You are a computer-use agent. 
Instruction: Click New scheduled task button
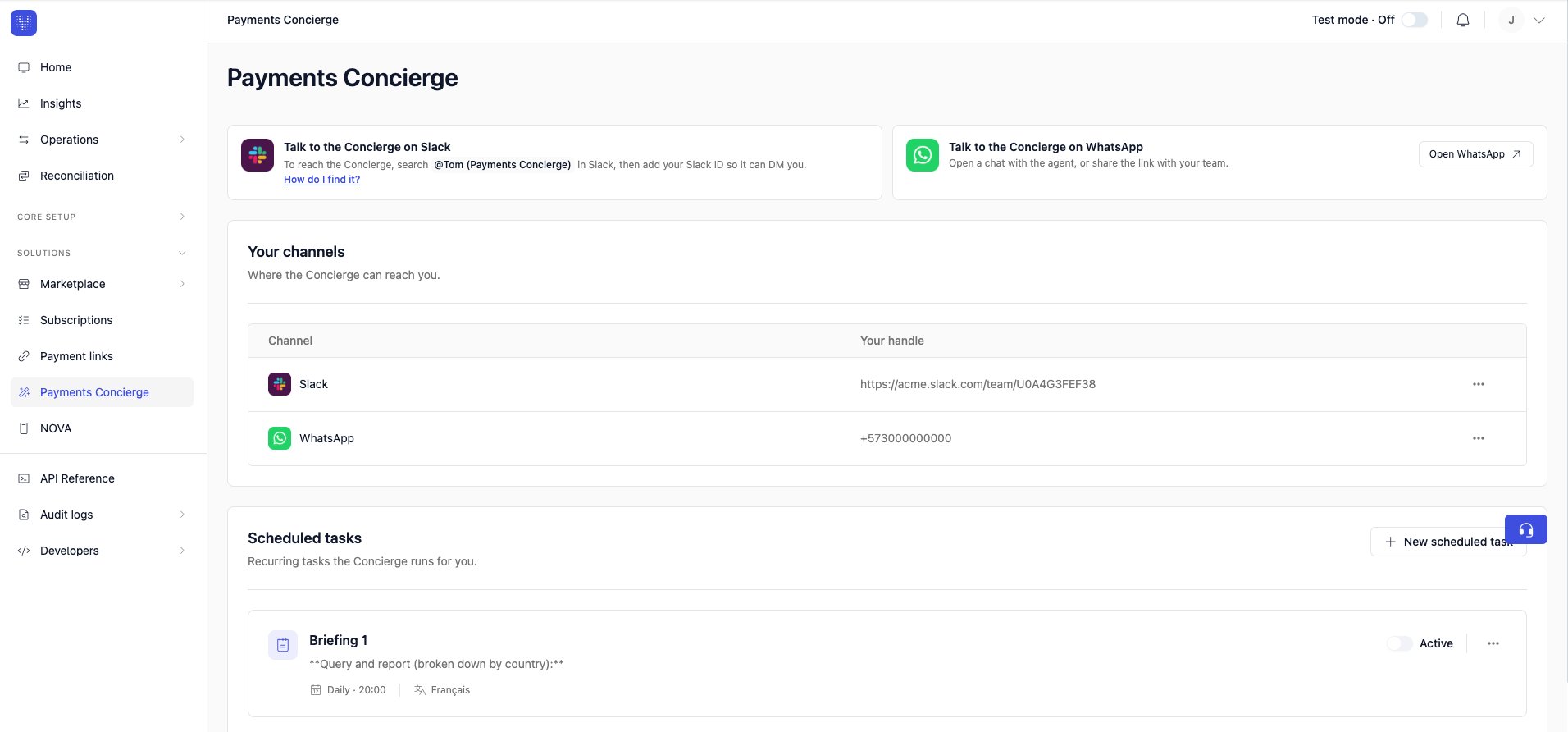tap(1448, 542)
